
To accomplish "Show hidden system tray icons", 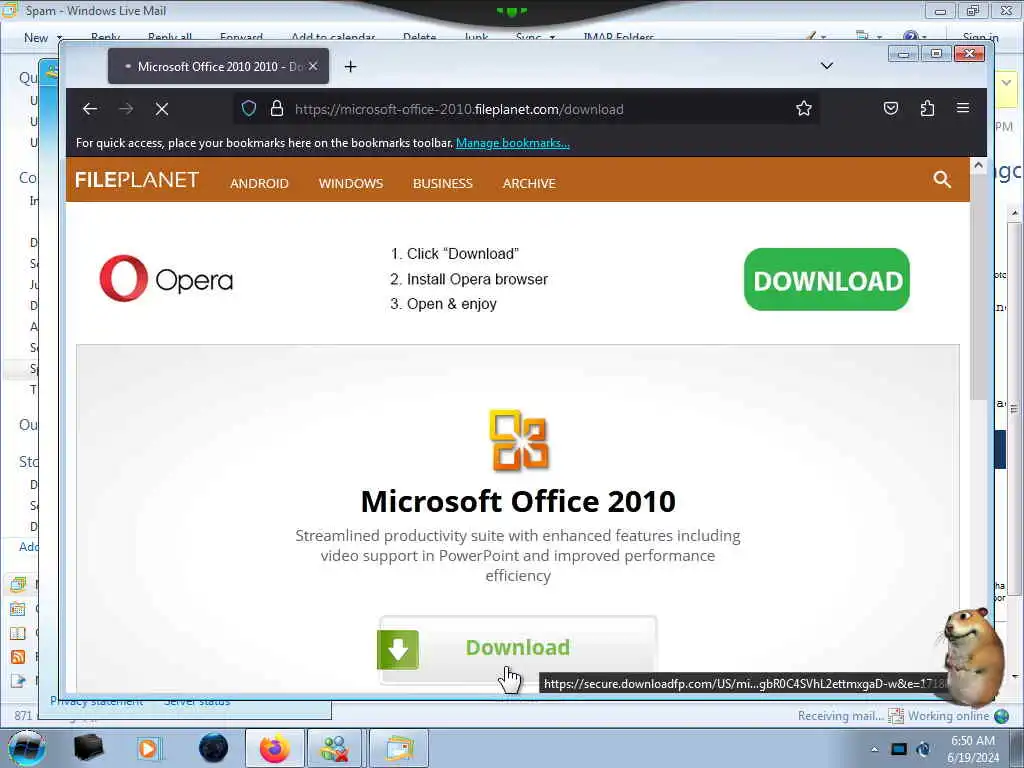I will point(874,749).
